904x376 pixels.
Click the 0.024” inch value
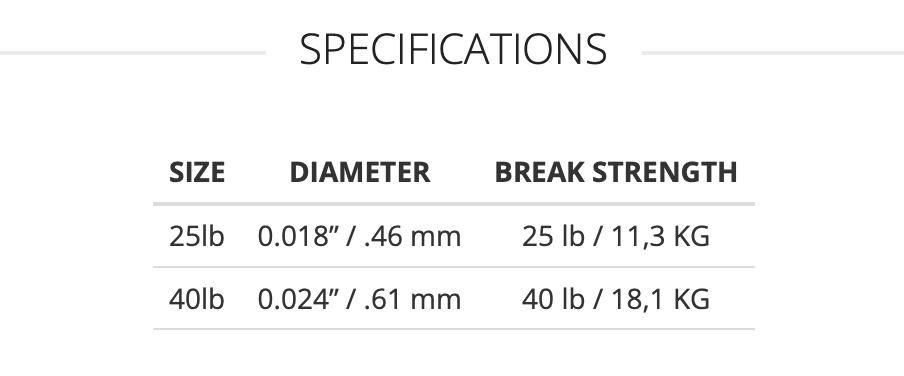297,299
